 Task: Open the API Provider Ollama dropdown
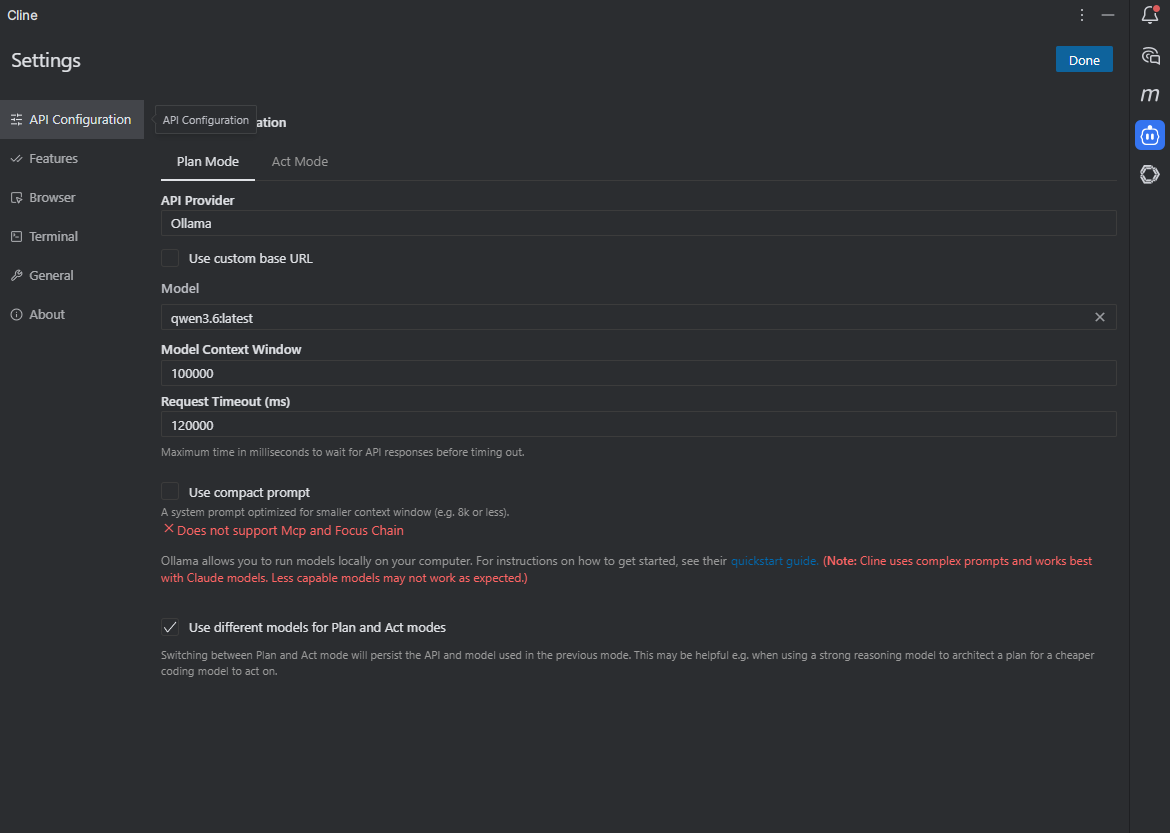[x=639, y=223]
